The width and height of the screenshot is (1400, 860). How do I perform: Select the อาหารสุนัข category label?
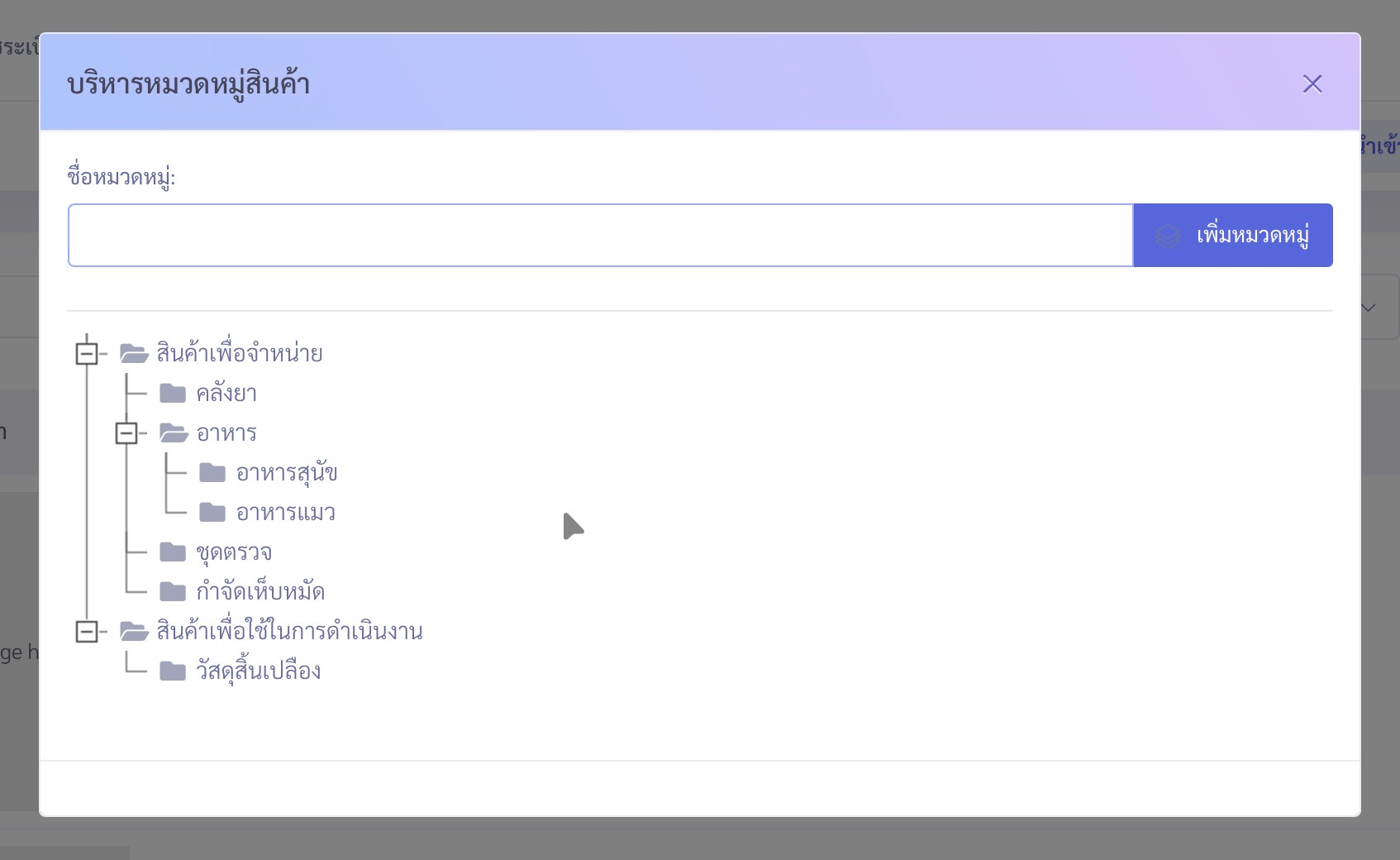click(286, 473)
